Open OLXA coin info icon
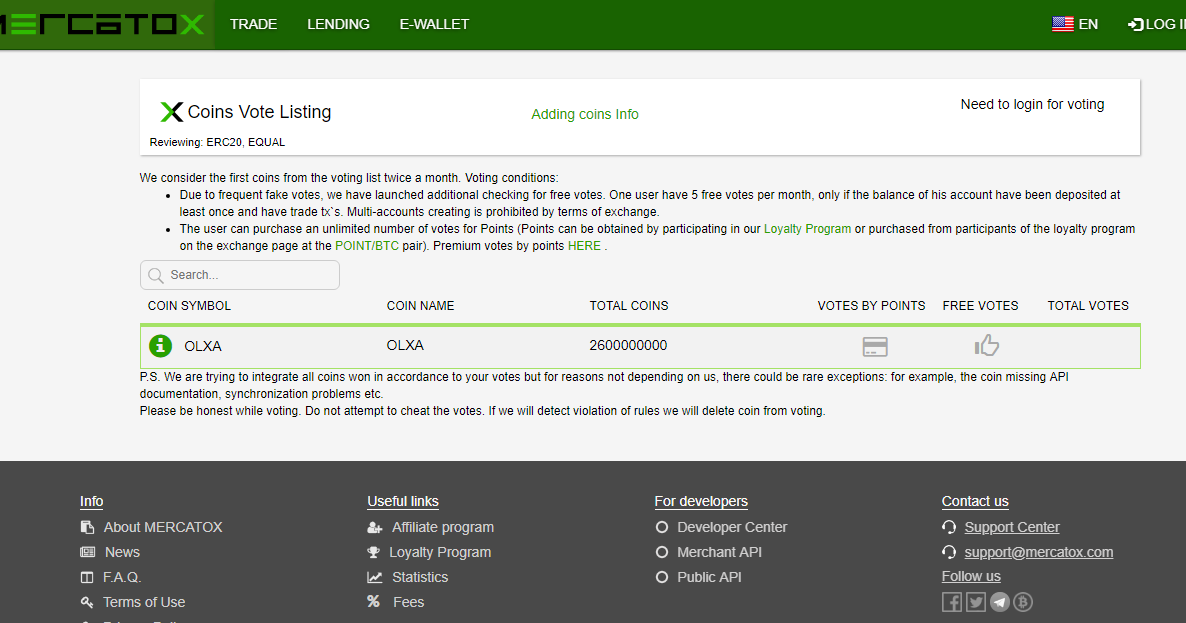Viewport: 1186px width, 623px height. coord(160,346)
